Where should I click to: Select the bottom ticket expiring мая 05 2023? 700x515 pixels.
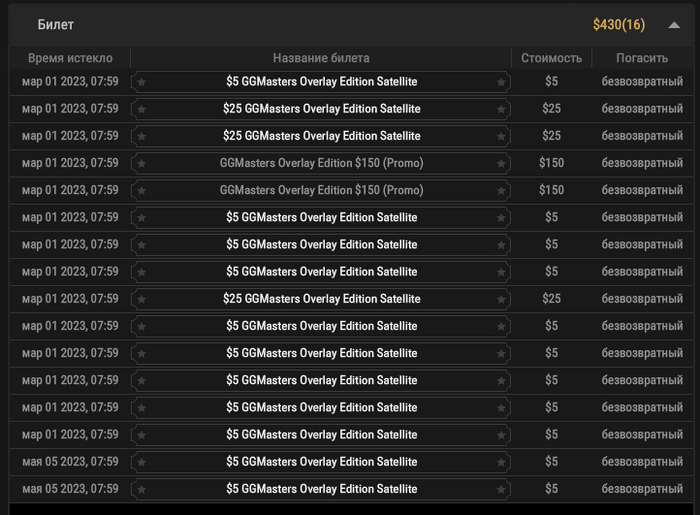point(321,489)
